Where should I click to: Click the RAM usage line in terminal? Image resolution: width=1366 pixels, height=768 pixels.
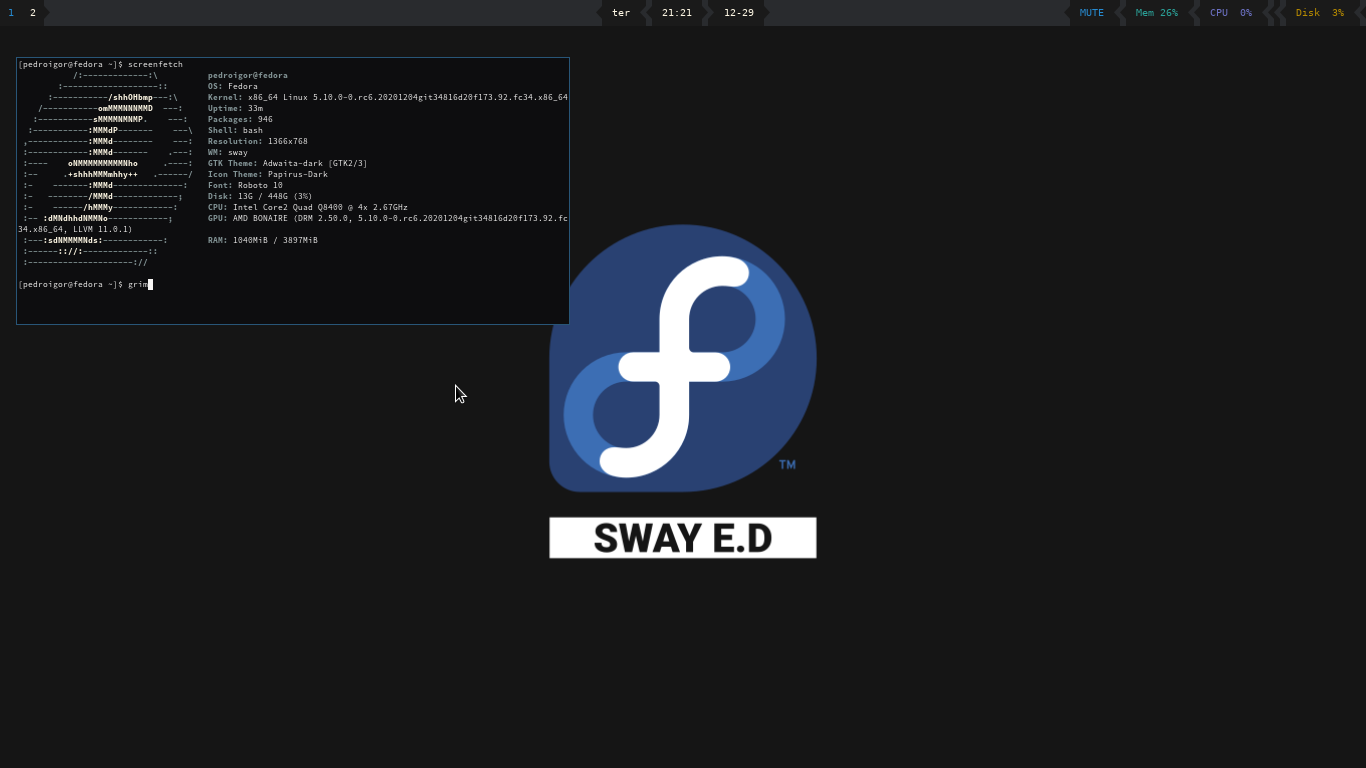tap(262, 241)
